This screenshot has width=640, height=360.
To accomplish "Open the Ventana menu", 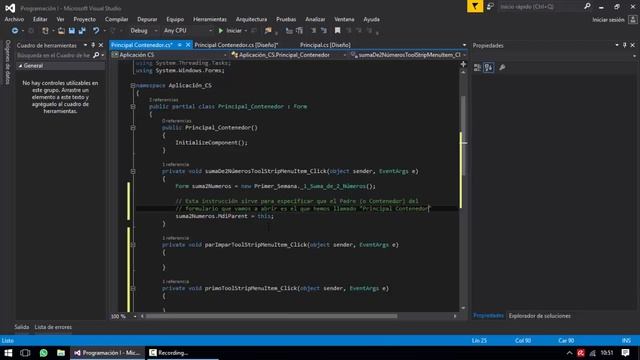I will [344, 19].
